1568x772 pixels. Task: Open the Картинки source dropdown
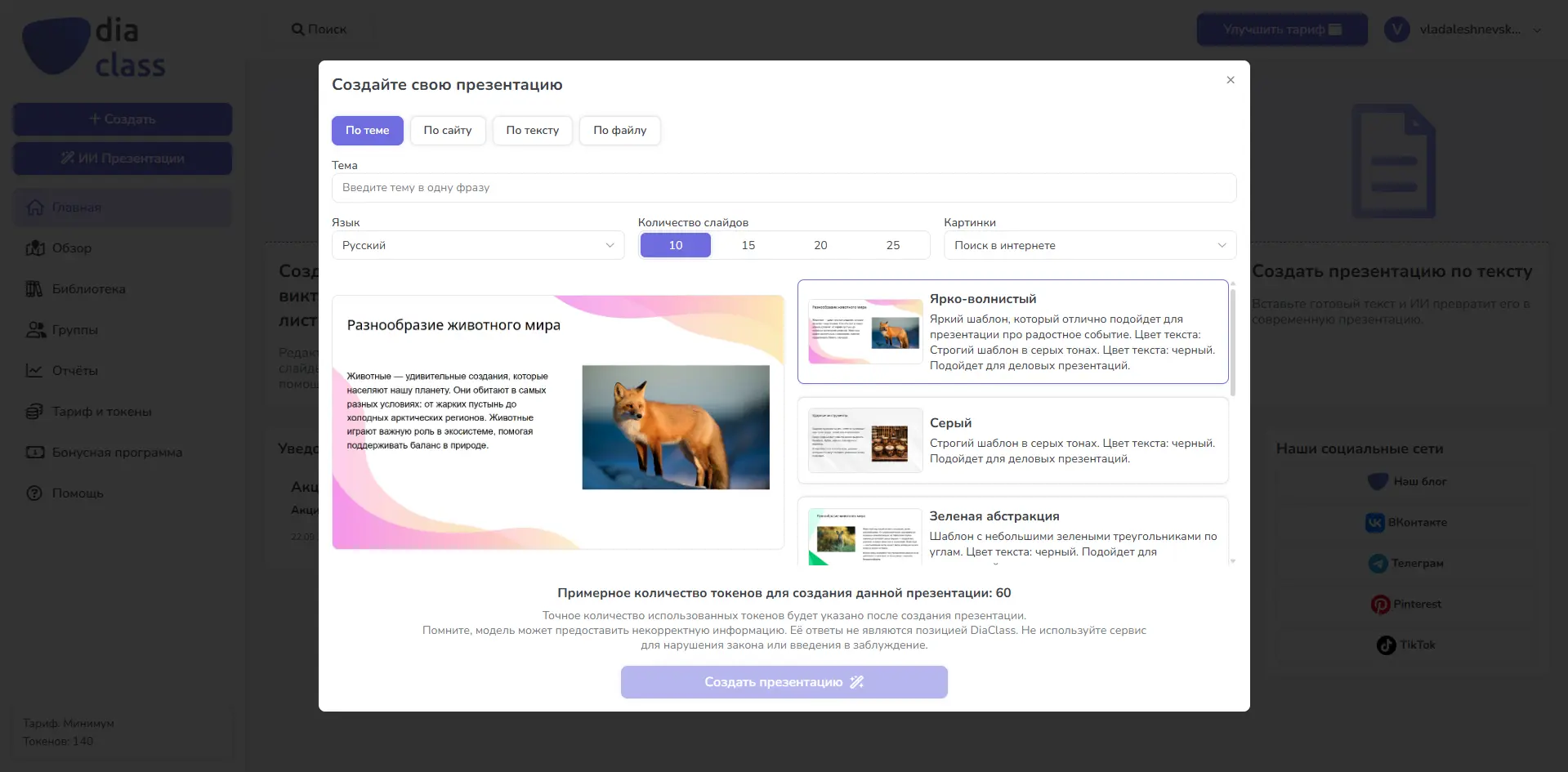click(x=1089, y=245)
